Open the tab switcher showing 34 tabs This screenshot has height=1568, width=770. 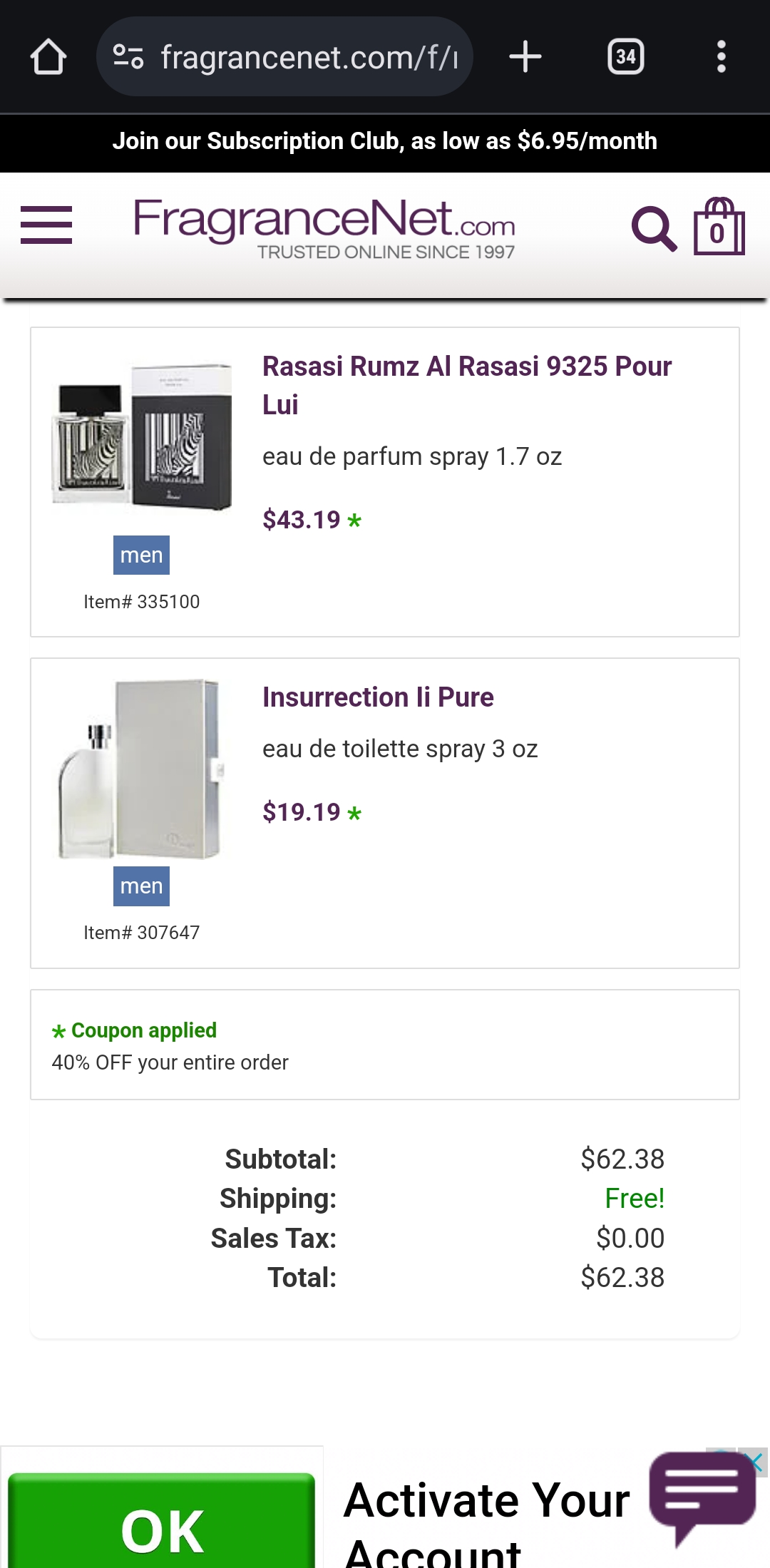tap(625, 57)
